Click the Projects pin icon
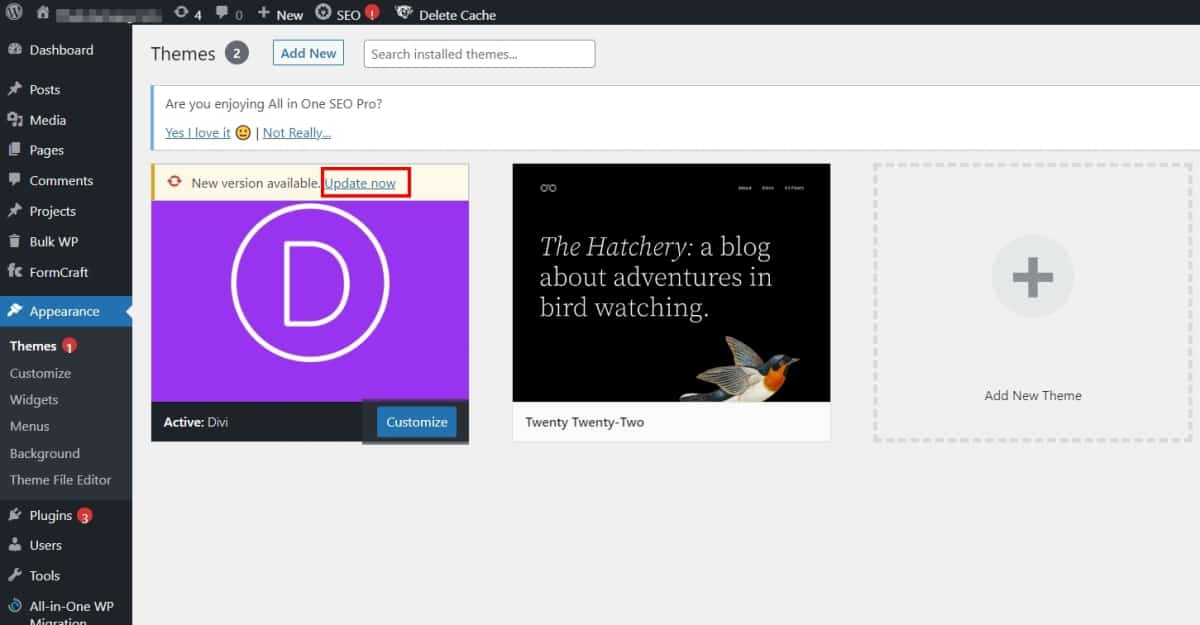Viewport: 1200px width, 625px height. (14, 211)
